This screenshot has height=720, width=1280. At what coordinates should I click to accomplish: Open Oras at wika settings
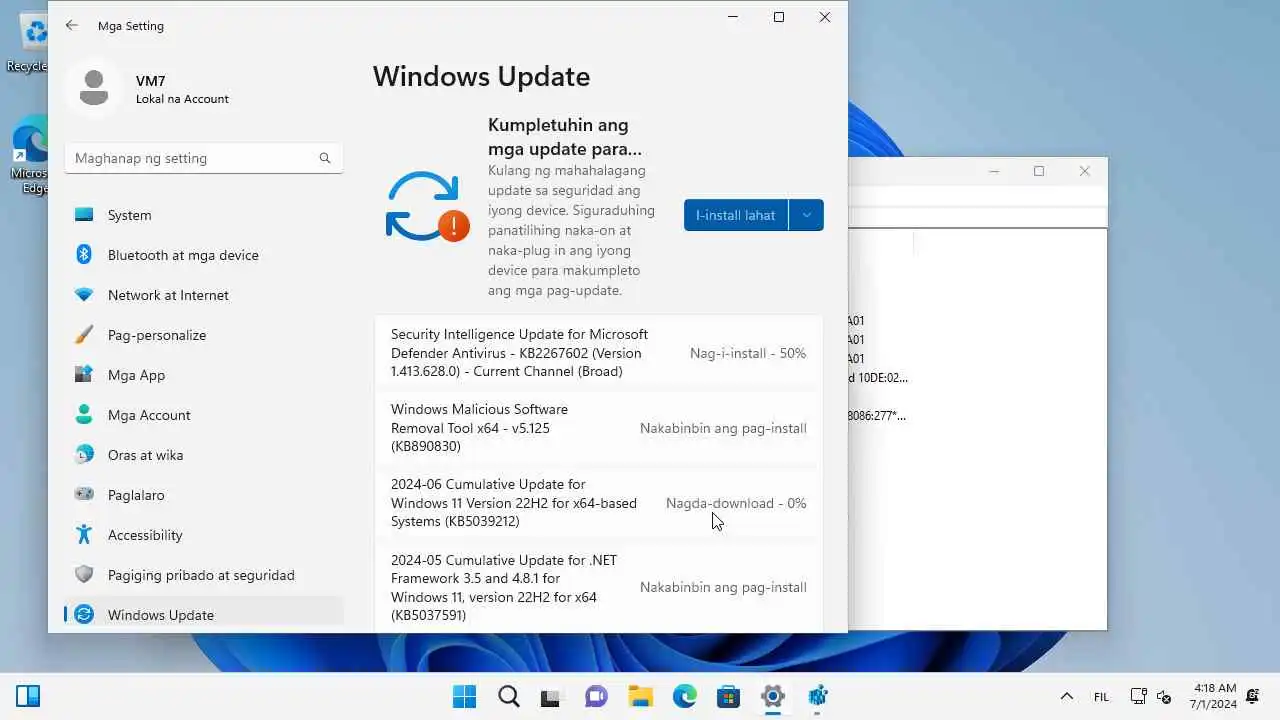pos(204,455)
